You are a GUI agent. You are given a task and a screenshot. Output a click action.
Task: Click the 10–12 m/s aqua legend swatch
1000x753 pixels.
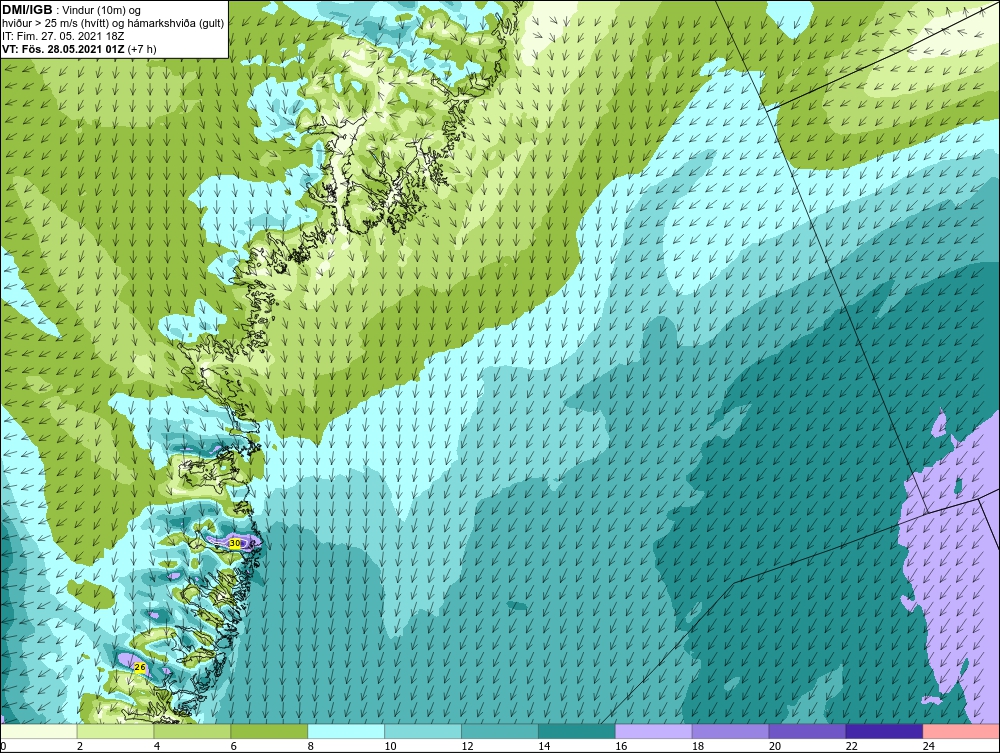[x=423, y=731]
